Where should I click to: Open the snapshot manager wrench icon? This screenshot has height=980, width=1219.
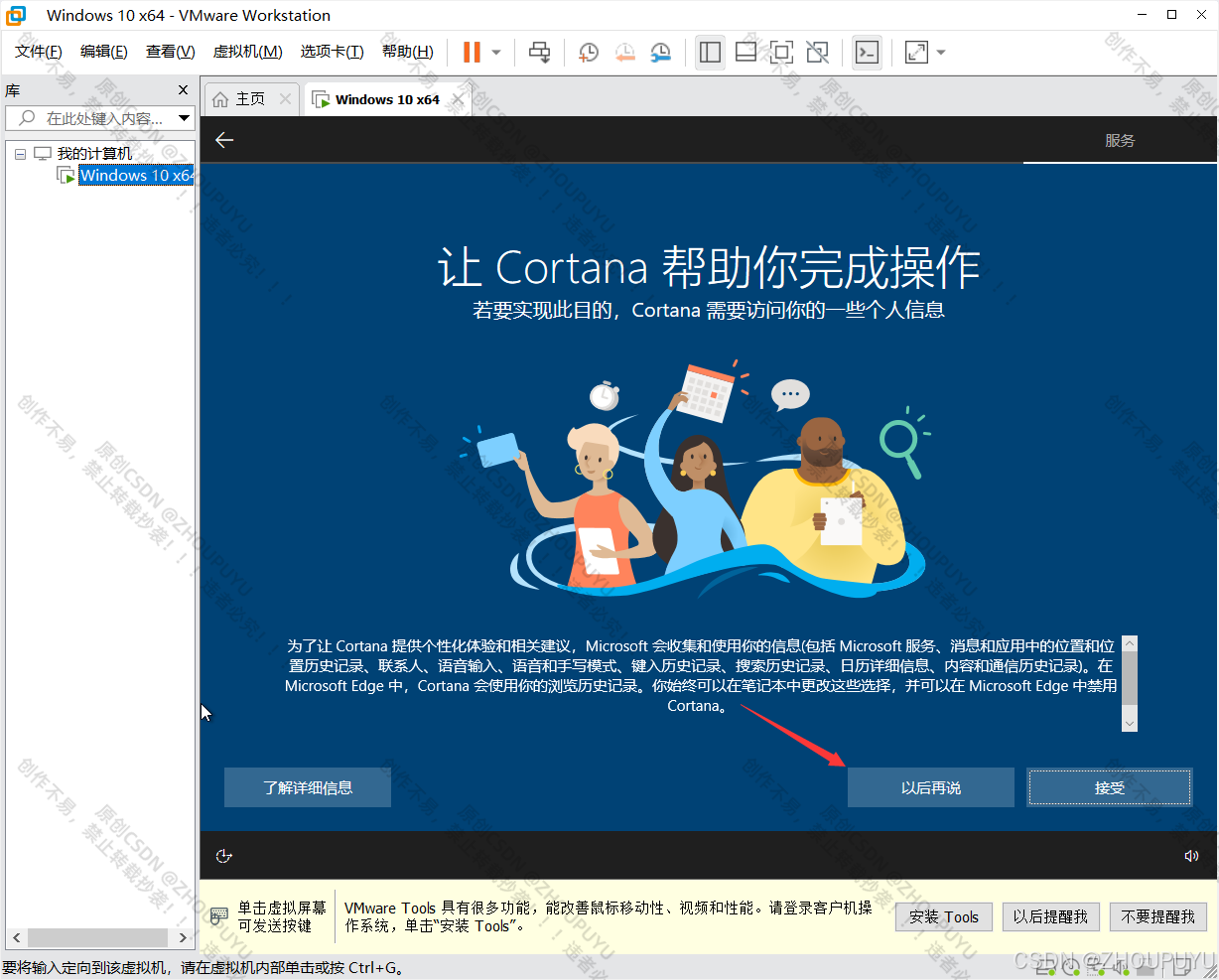coord(660,52)
